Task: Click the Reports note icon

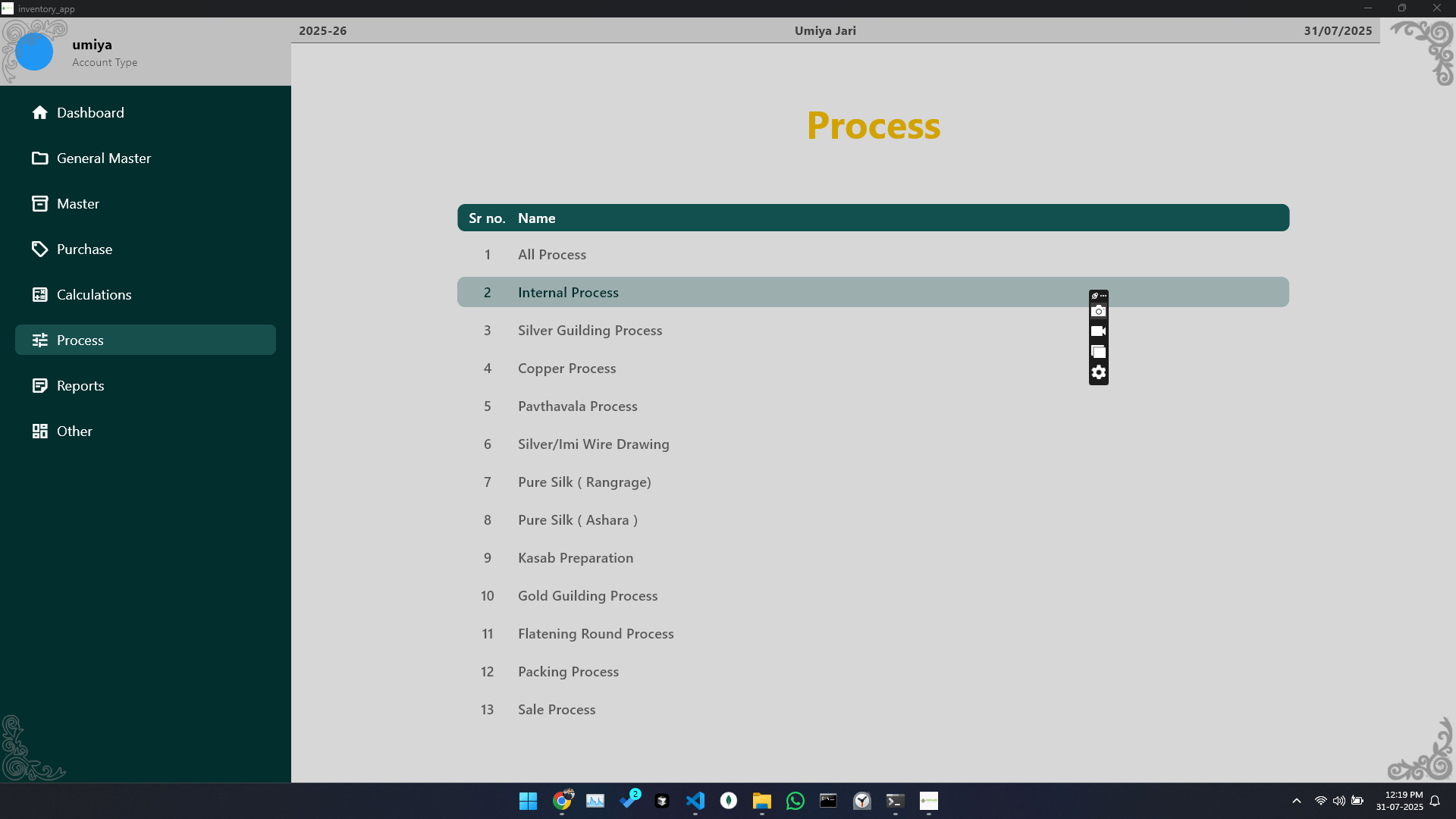Action: (x=39, y=386)
